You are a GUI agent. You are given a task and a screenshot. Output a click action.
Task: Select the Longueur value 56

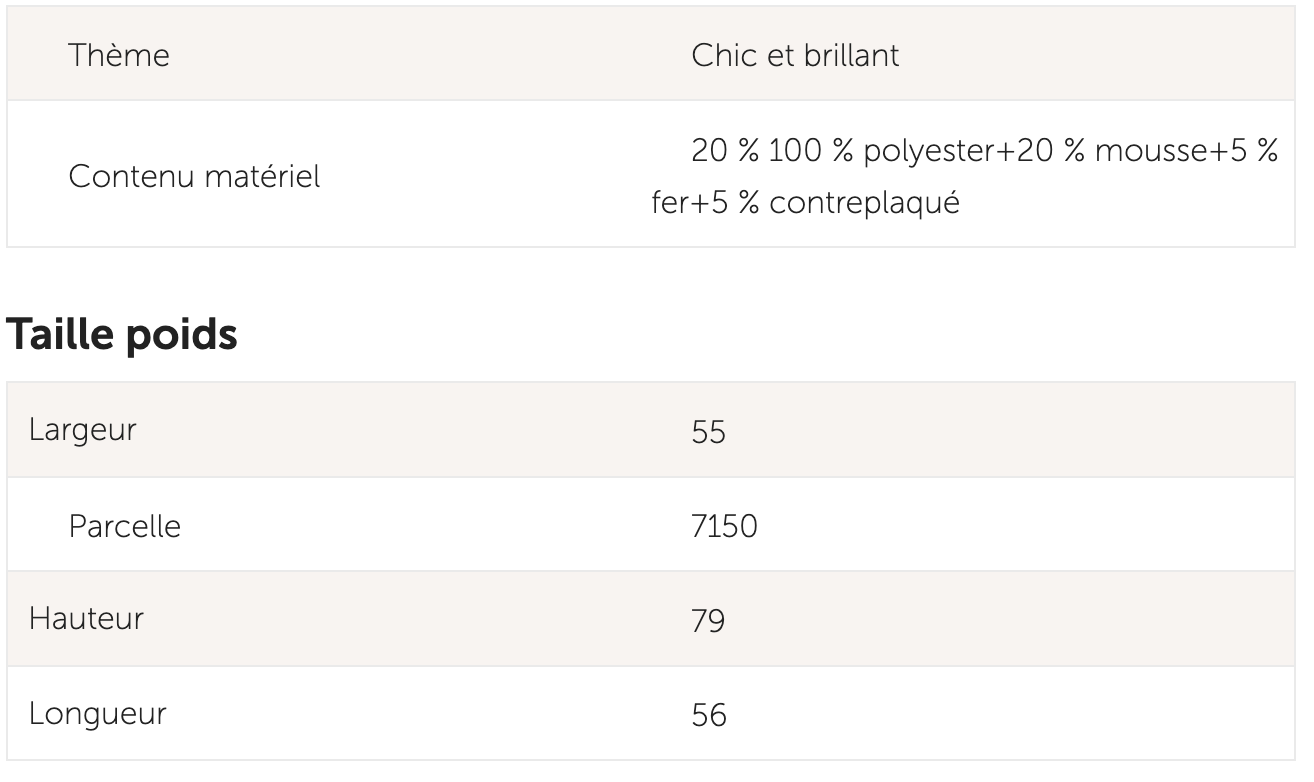point(708,715)
